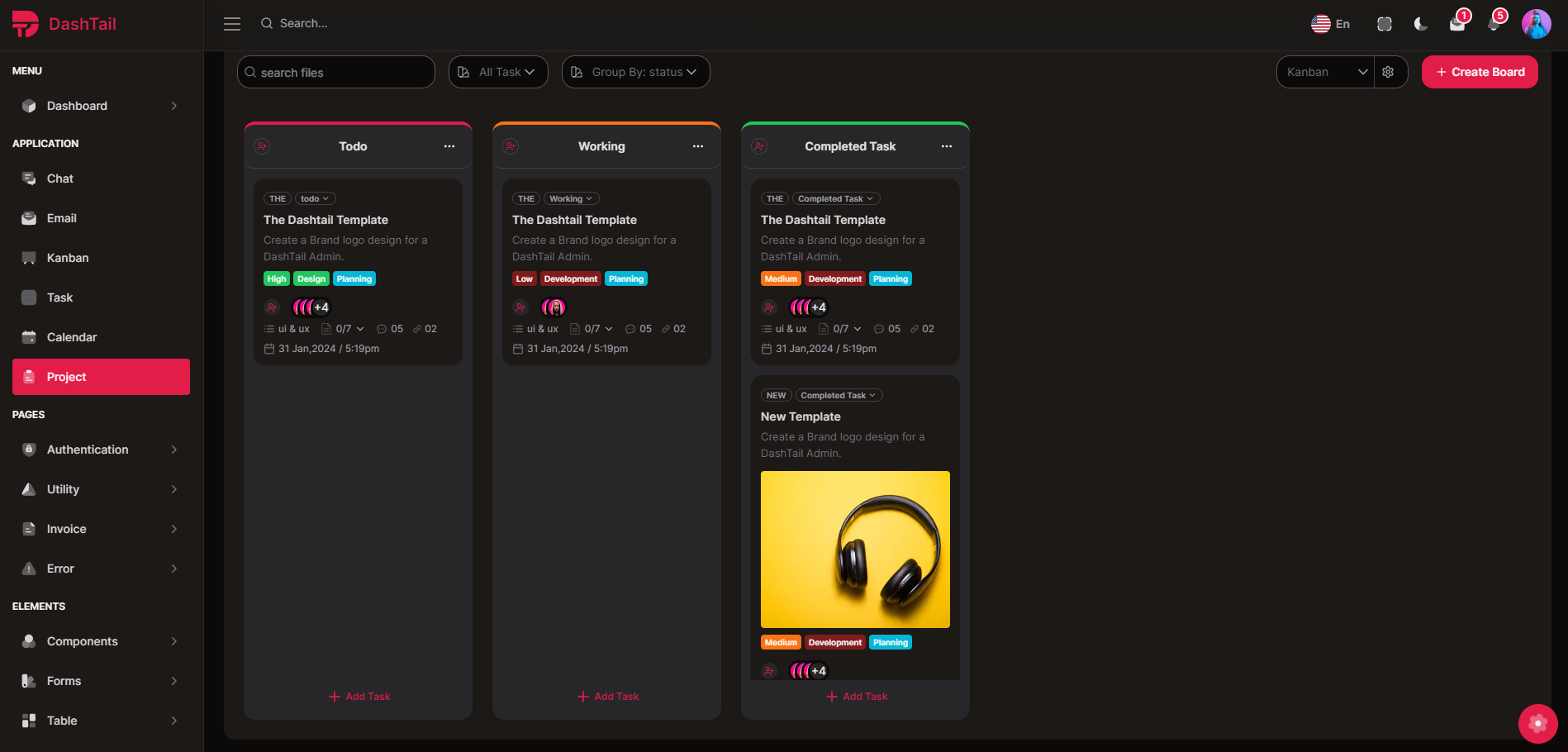Screen dimensions: 1568x752
Task: Open board settings via the gear icon
Action: pyautogui.click(x=1389, y=72)
